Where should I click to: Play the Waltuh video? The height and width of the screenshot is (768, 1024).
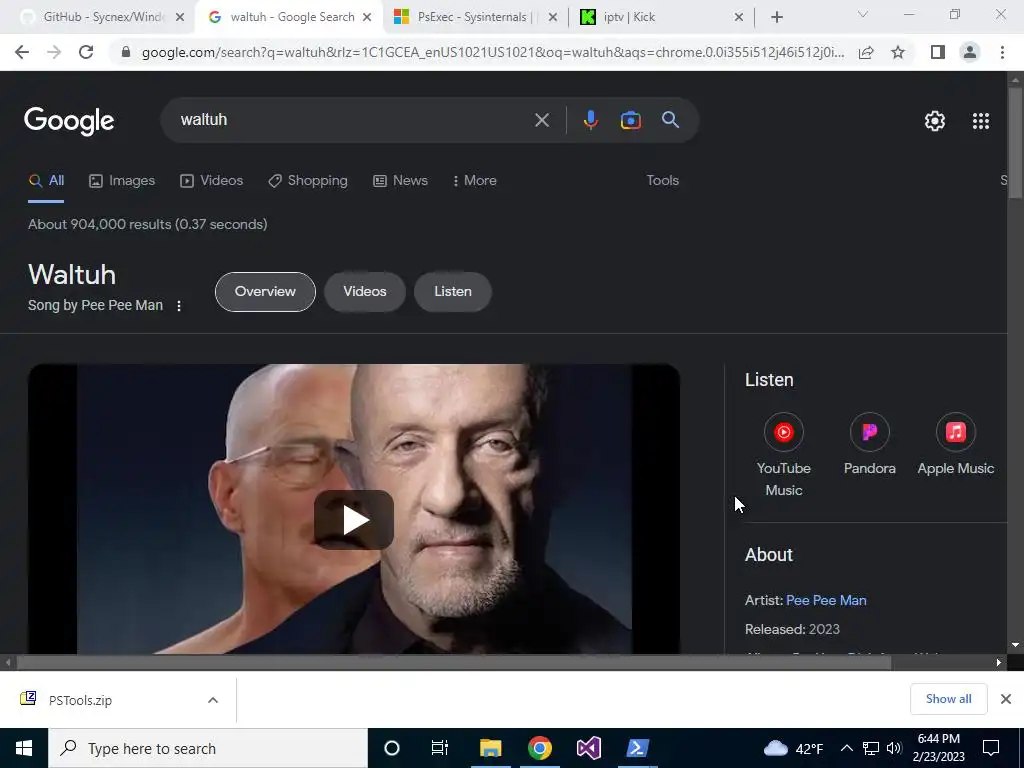click(x=354, y=520)
